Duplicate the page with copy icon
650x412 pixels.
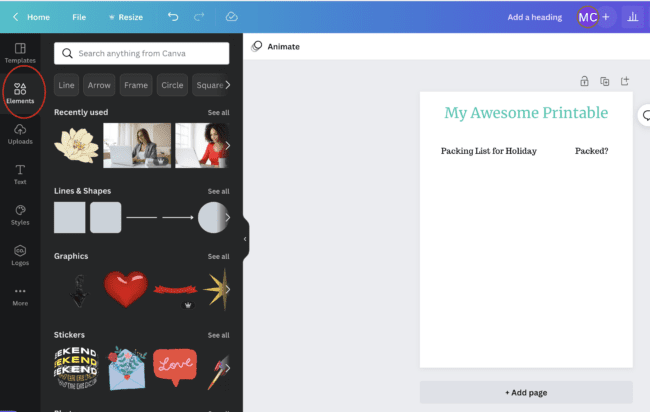point(604,81)
